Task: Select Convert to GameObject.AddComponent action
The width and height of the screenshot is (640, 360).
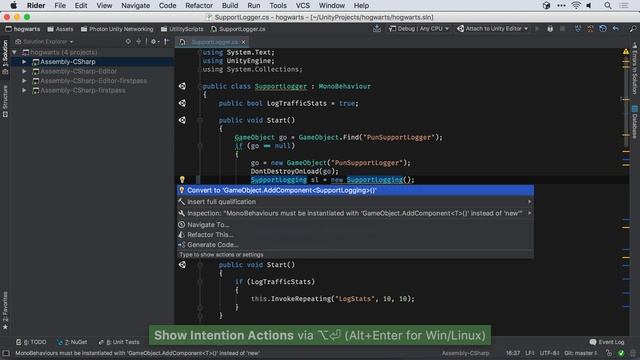Action: click(355, 190)
